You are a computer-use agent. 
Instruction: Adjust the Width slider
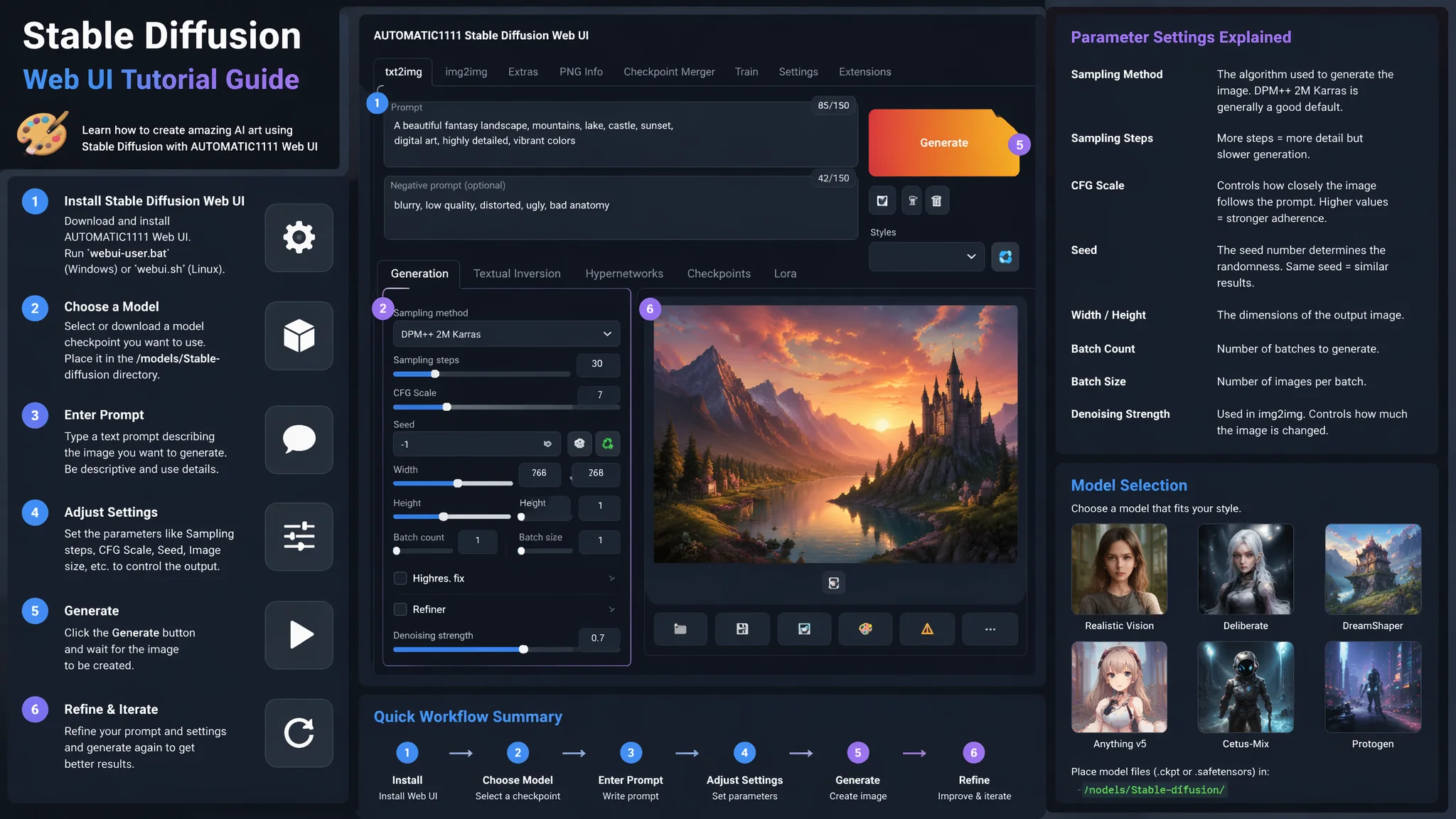click(453, 483)
